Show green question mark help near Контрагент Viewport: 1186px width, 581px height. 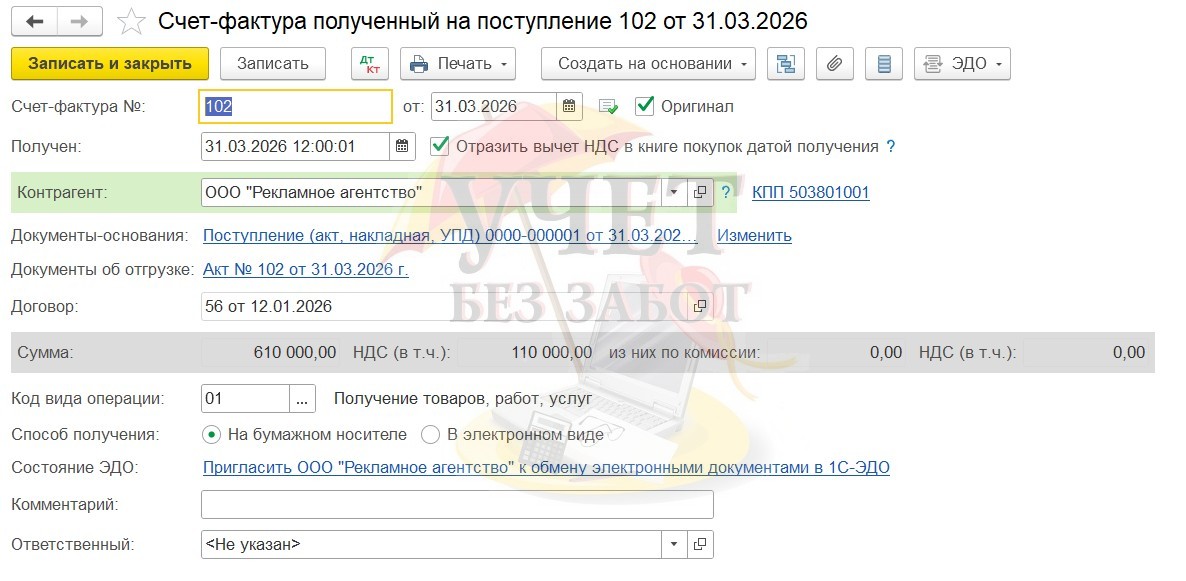(x=726, y=192)
